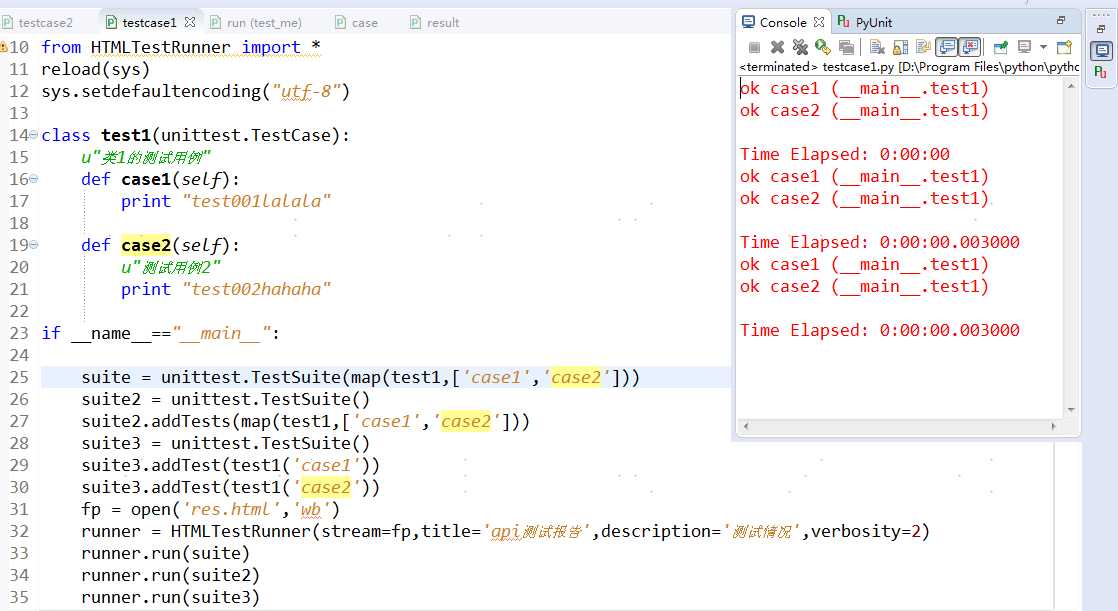The width and height of the screenshot is (1118, 611).
Task: Collapse def case2 fold on line 19
Action: (34, 245)
